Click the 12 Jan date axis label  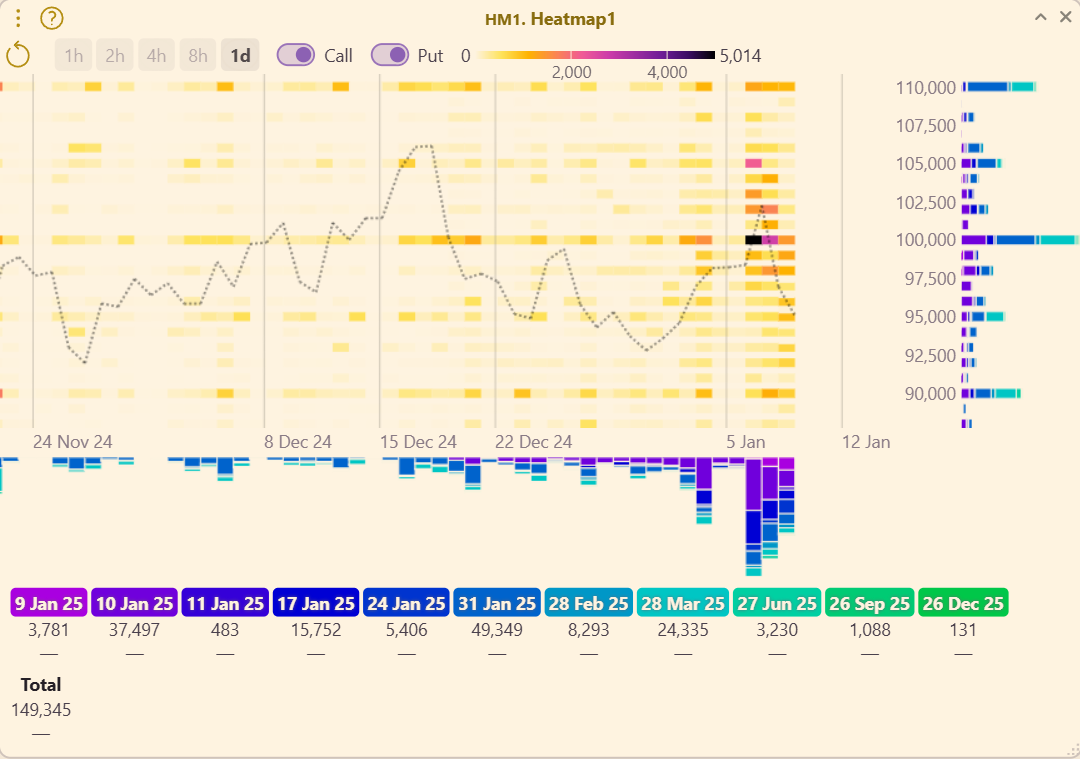(866, 441)
